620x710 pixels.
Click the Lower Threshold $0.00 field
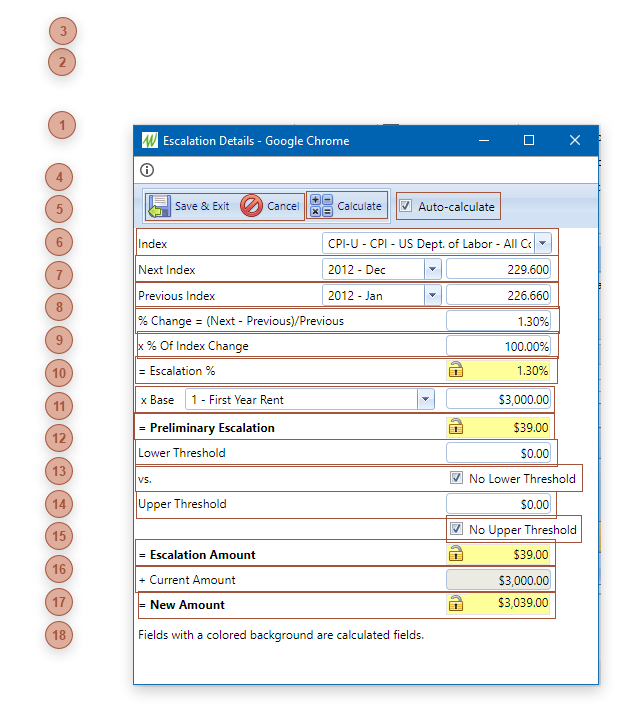click(x=498, y=453)
